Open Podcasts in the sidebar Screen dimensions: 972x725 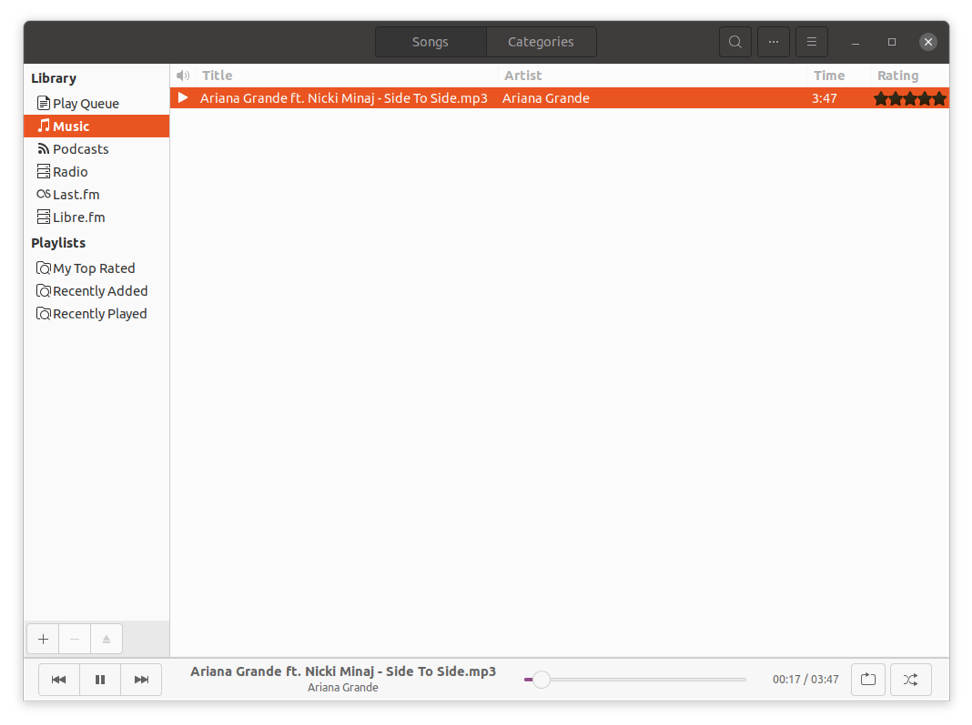coord(97,149)
